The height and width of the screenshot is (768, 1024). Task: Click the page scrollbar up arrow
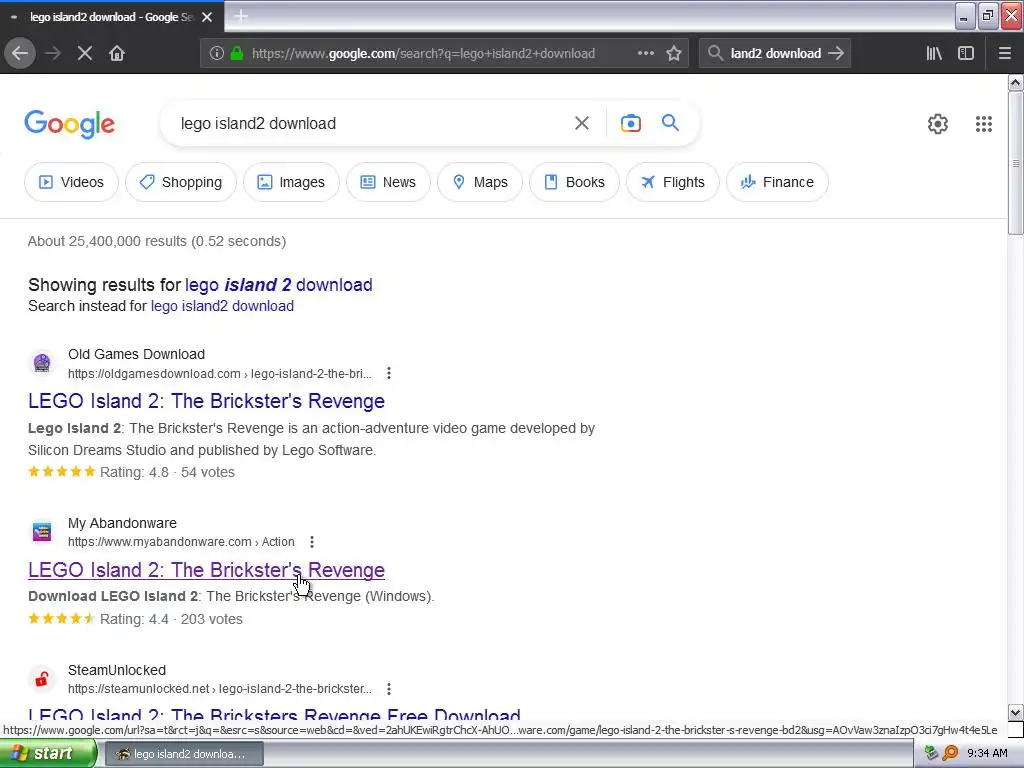tap(1016, 82)
